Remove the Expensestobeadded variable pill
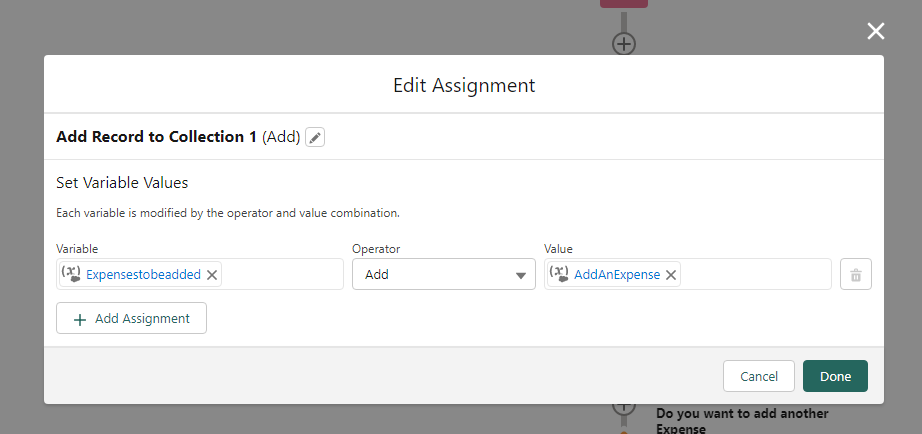This screenshot has height=434, width=922. [x=213, y=275]
